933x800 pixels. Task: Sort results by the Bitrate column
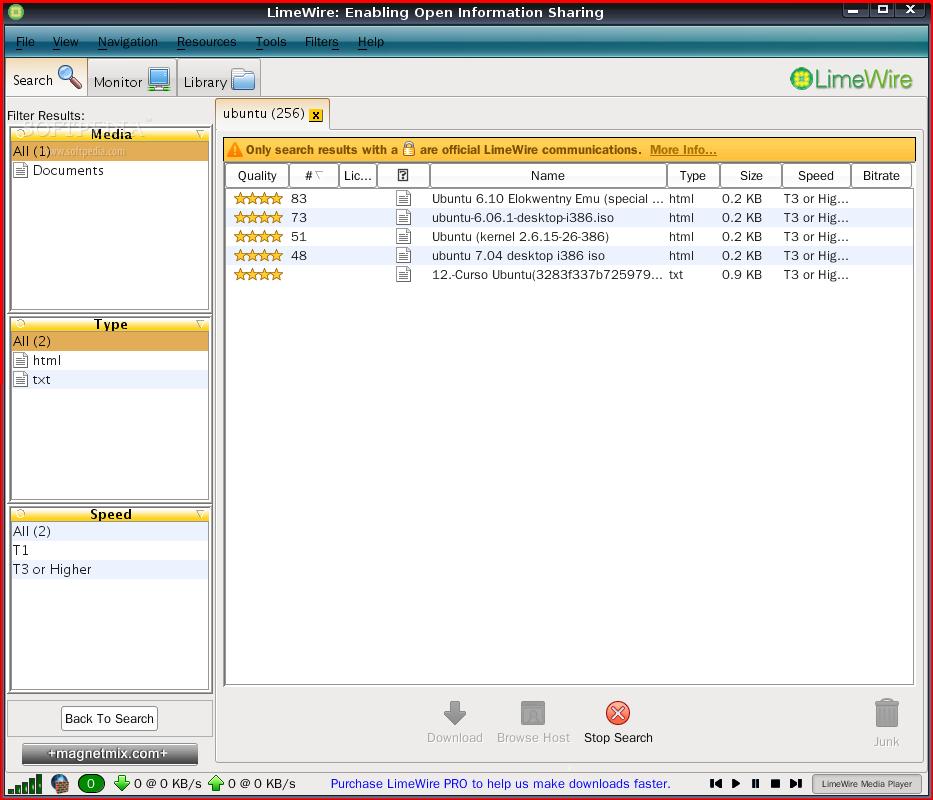881,176
